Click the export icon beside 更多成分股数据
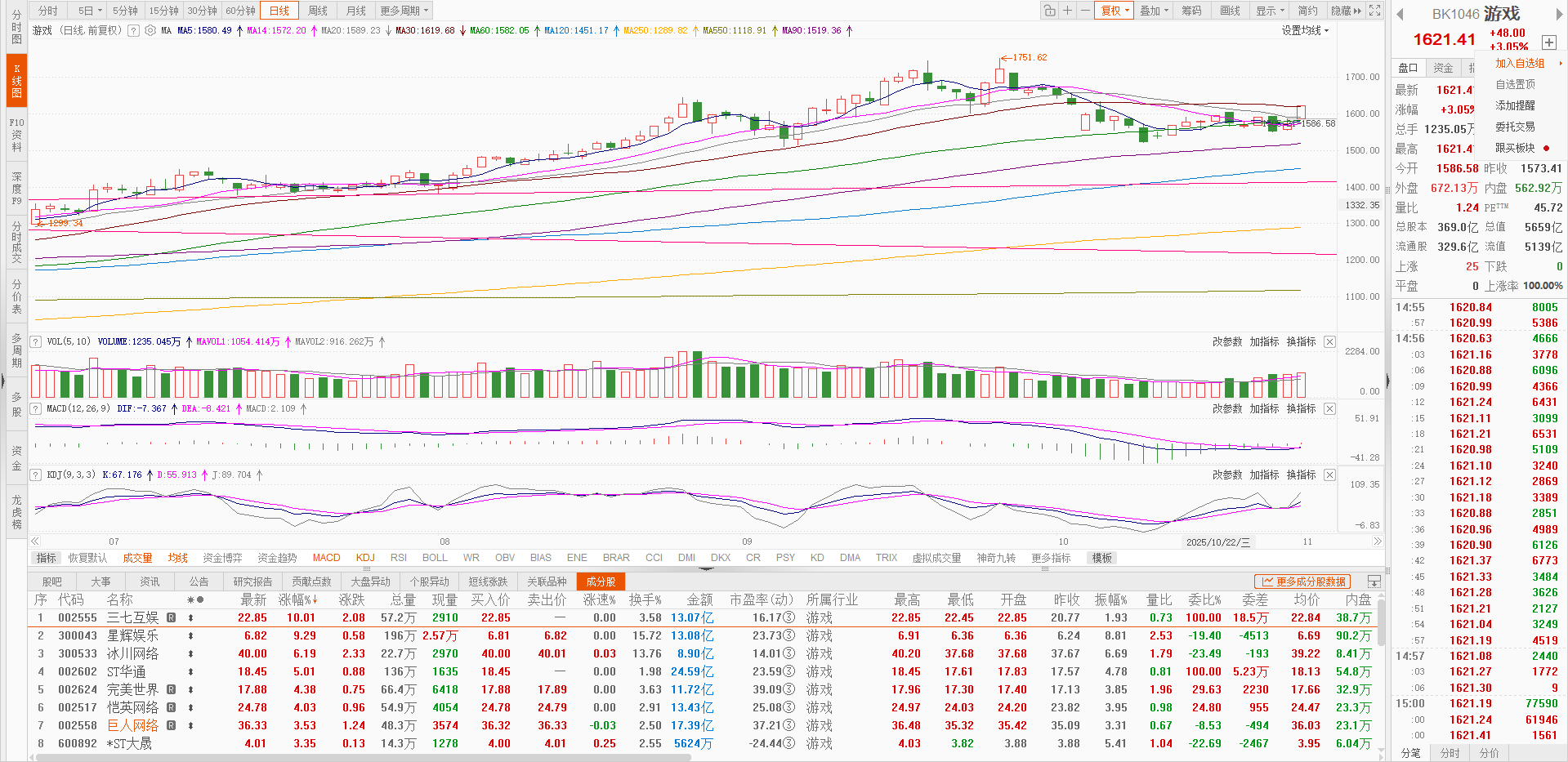 pos(1374,582)
